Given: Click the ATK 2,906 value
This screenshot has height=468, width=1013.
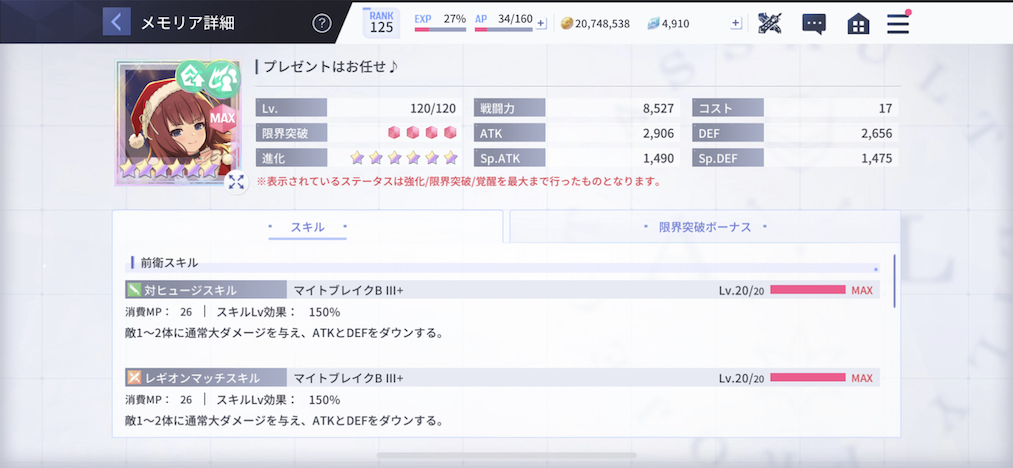Looking at the screenshot, I should point(658,133).
